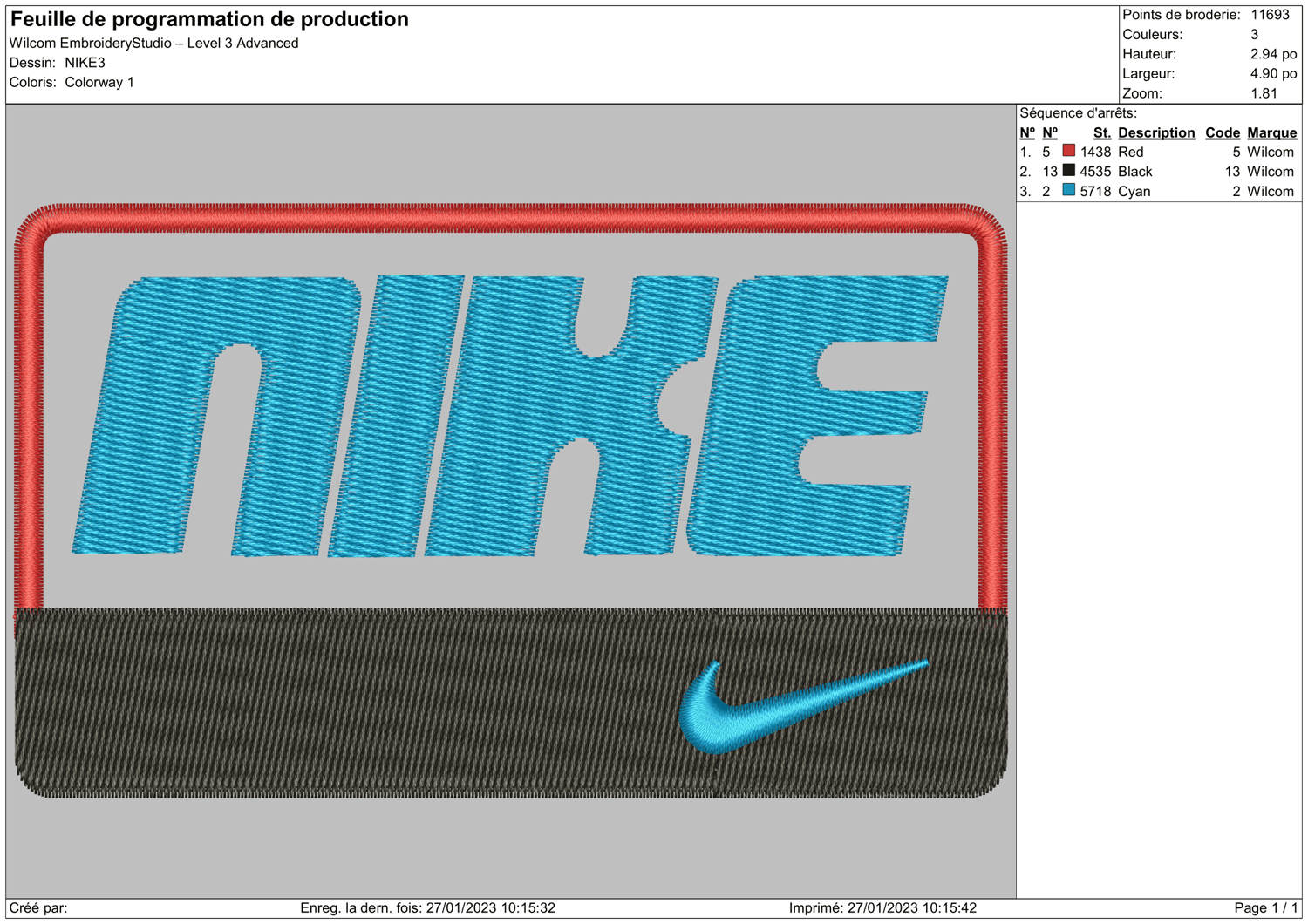
Task: Click the width value '4.90 po'
Action: 1273,74
